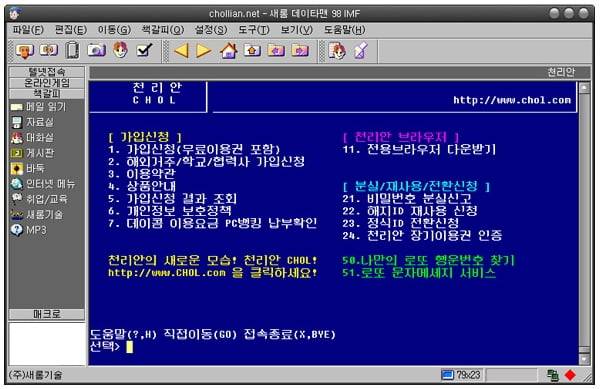The height and width of the screenshot is (389, 600).
Task: Go forward with the yellow right arrow
Action: click(x=204, y=50)
